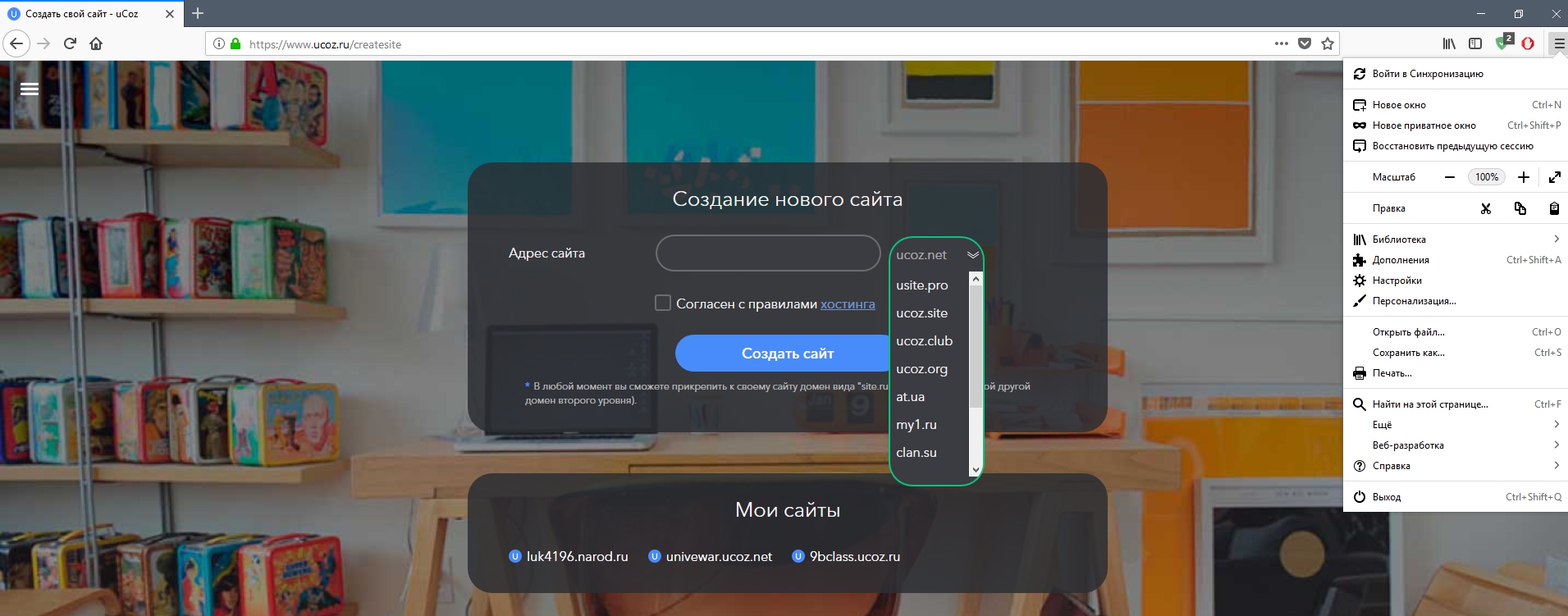Expand the 'Справка' submenu
The width and height of the screenshot is (1568, 616).
1456,466
